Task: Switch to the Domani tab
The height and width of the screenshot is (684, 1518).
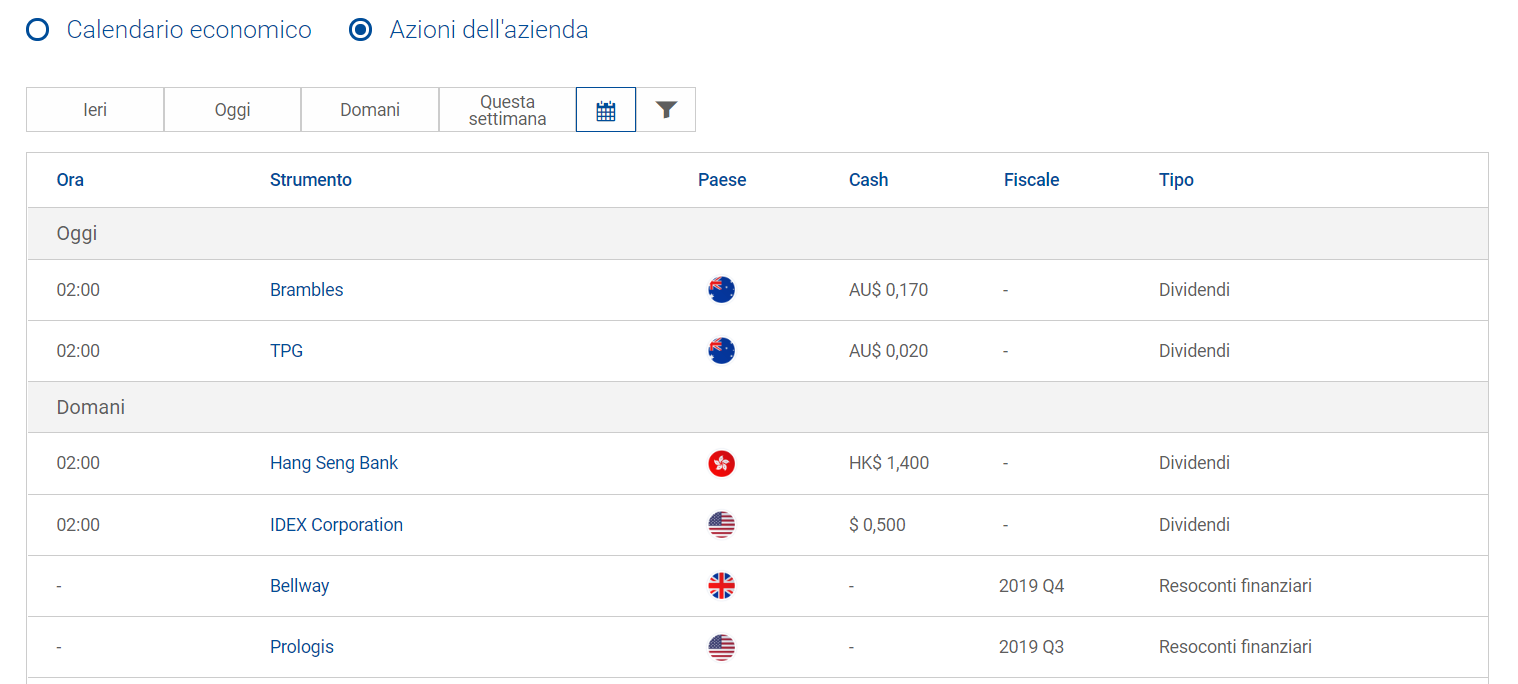Action: 370,110
